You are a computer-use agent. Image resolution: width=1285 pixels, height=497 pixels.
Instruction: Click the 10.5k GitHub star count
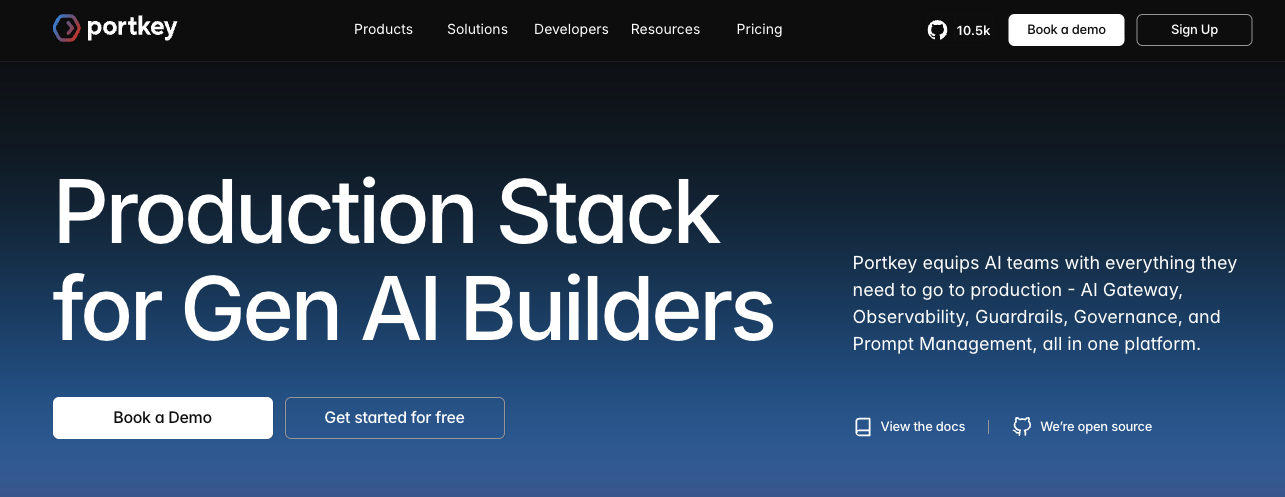tap(973, 31)
